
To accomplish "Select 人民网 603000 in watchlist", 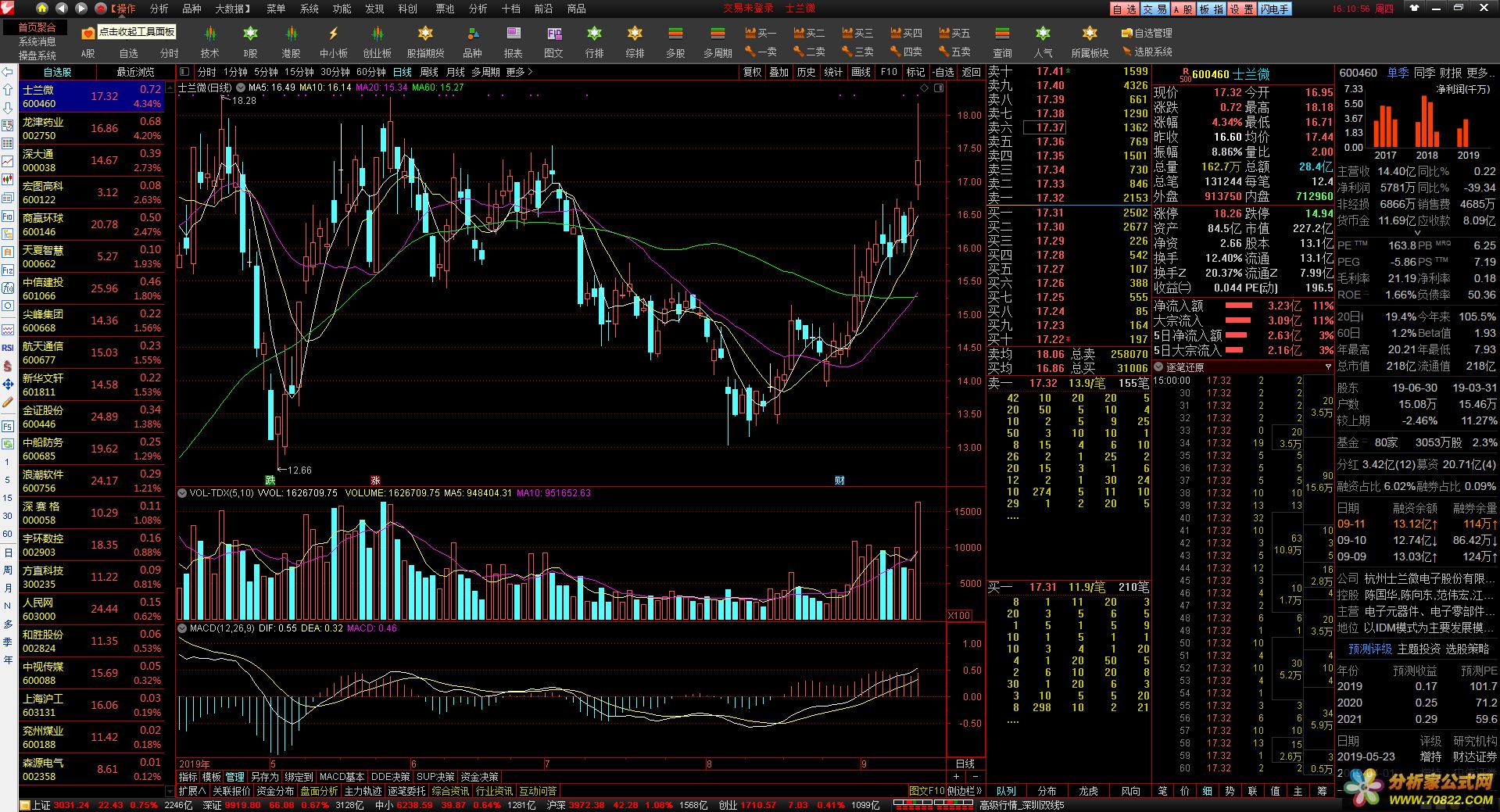I will [91, 609].
